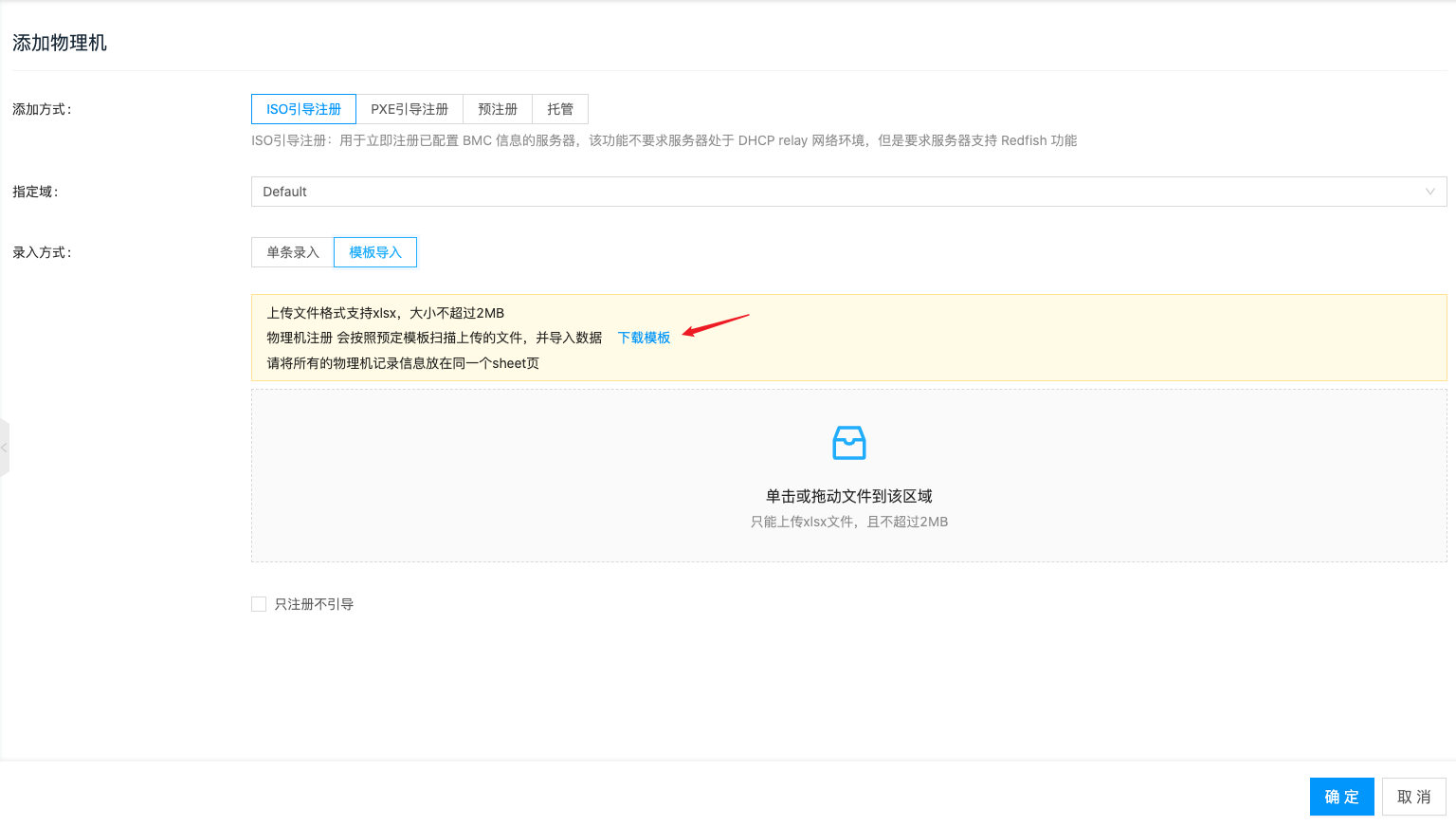Click the 只能上传xlsx文件 hint in the upload zone

pyautogui.click(x=848, y=522)
